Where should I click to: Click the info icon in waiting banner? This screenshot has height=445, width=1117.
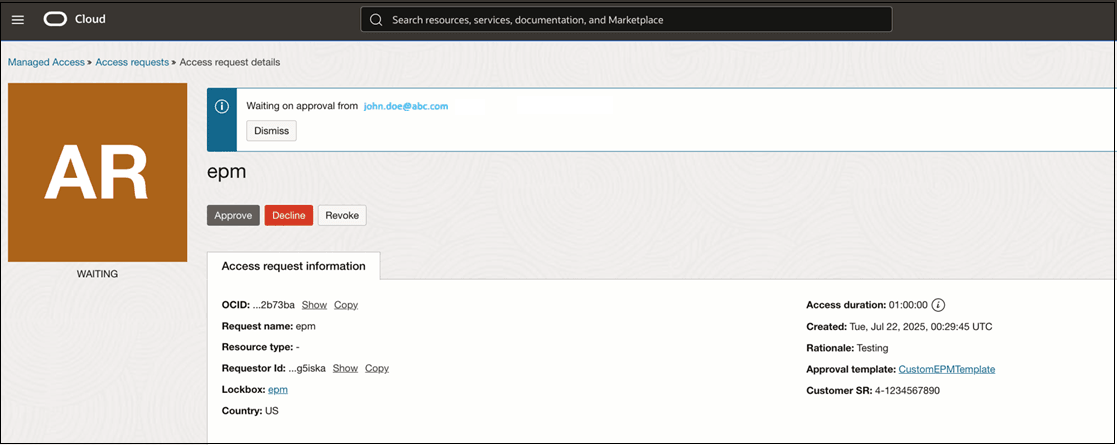(222, 106)
